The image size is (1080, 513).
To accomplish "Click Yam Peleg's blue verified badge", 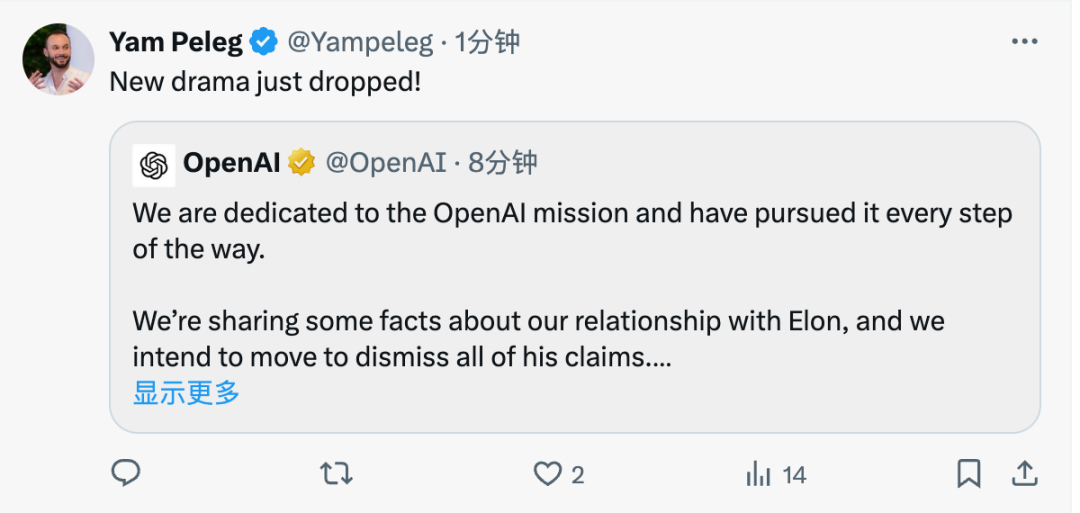I will [x=263, y=42].
